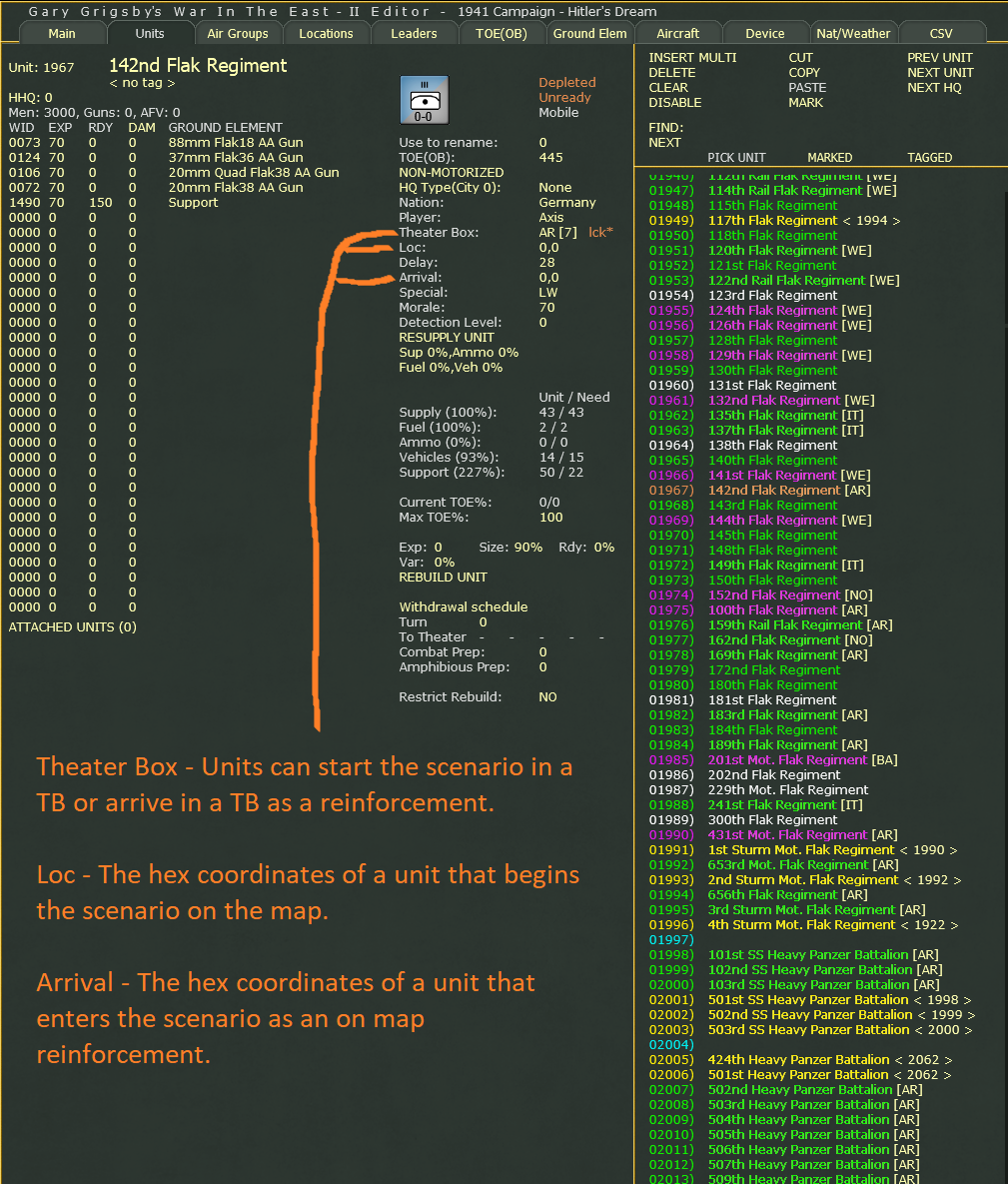The image size is (1008, 1184).
Task: Open the TOE(OB) tab
Action: (x=502, y=33)
